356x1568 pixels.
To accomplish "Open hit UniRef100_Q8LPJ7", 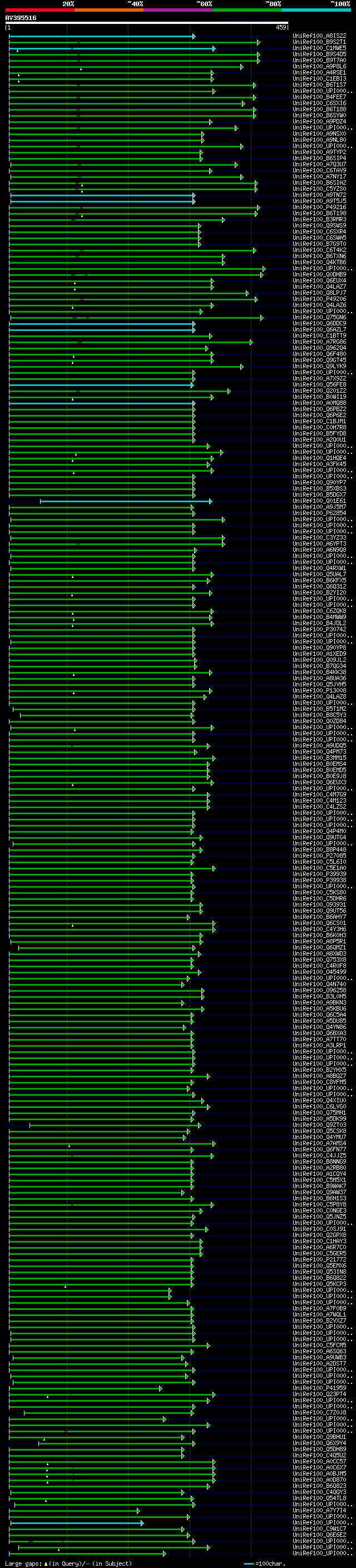I will pyautogui.click(x=319, y=293).
